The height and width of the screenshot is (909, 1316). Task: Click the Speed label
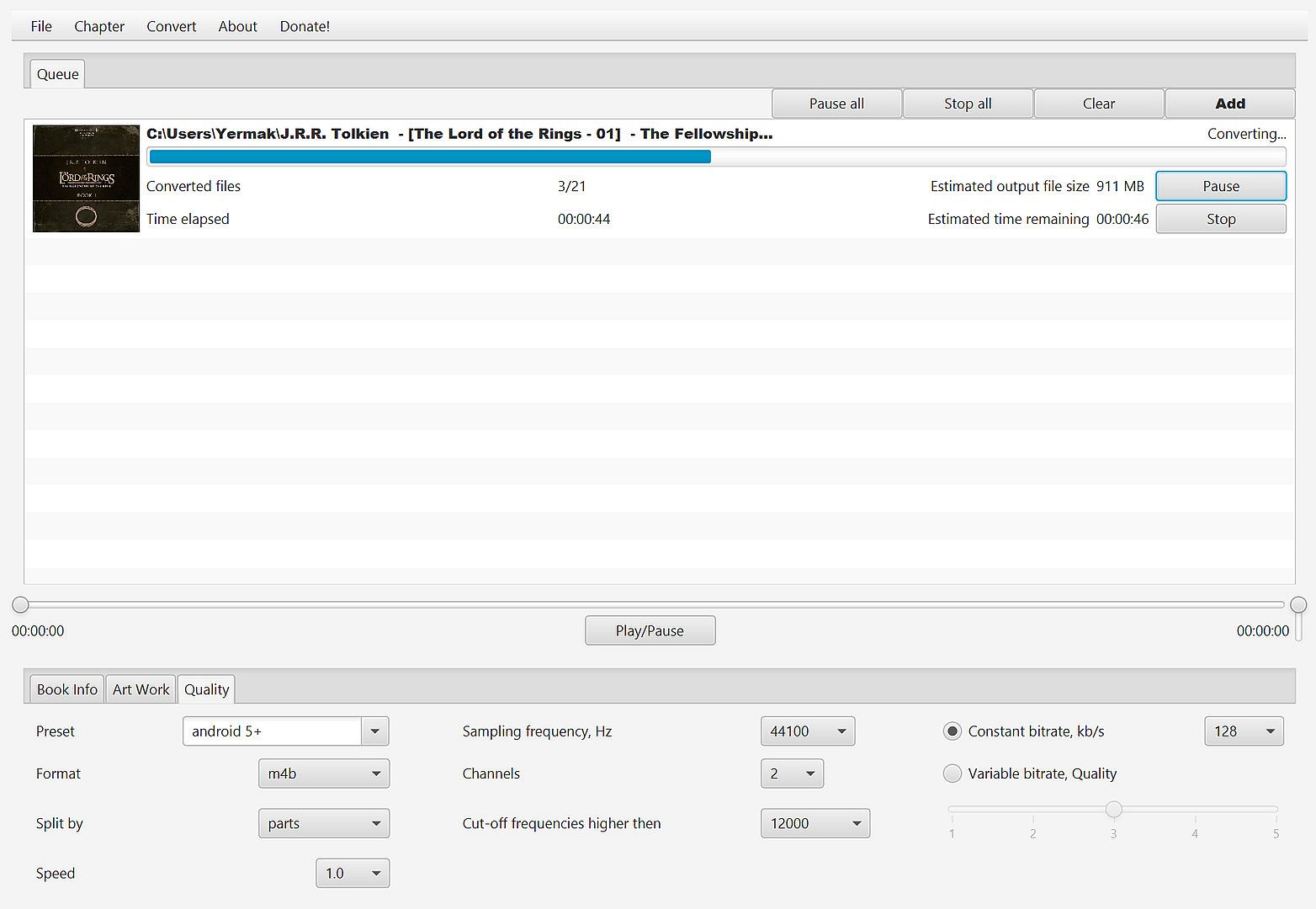[56, 873]
